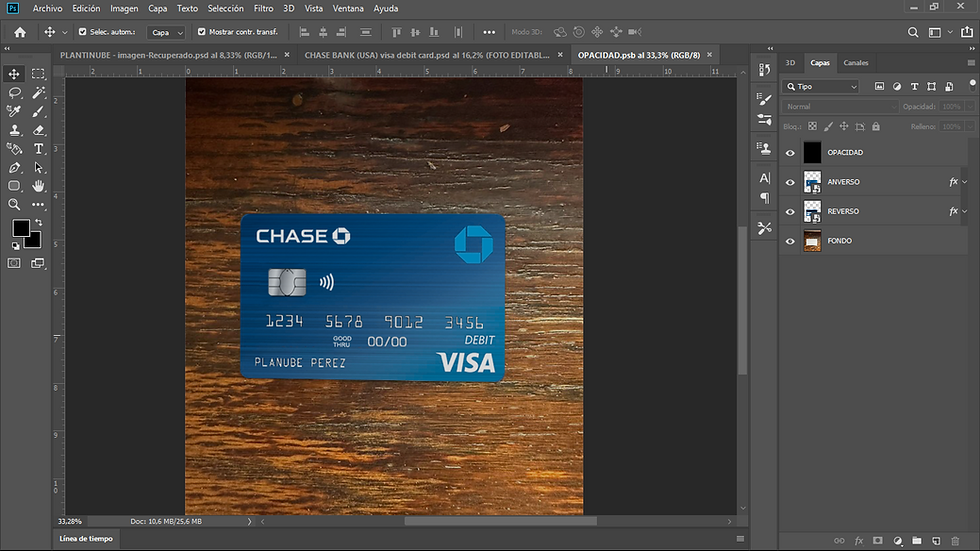
Task: Expand ANVERSO layer effects chevron
Action: click(965, 182)
